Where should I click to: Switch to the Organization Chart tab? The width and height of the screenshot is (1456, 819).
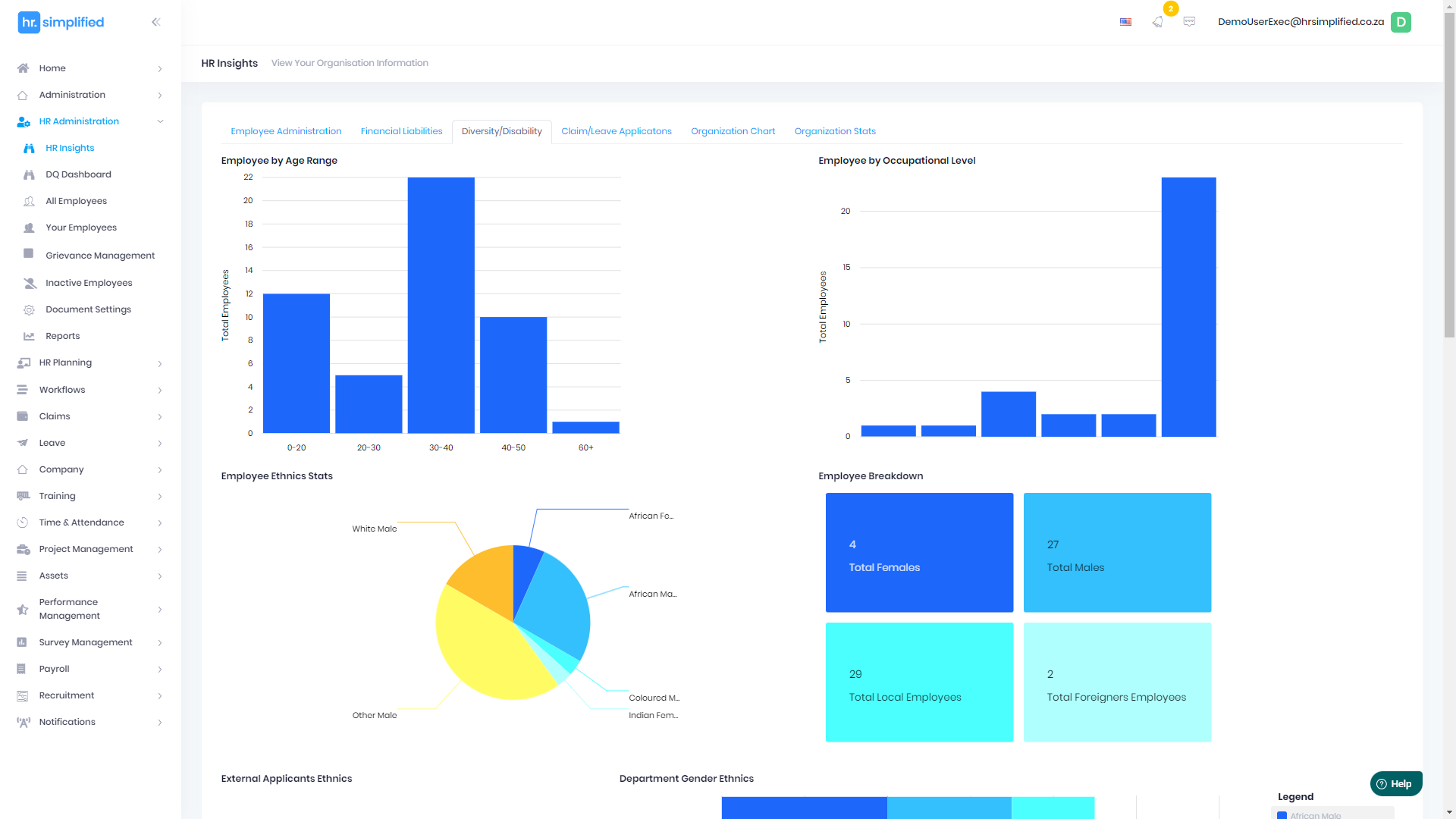(x=733, y=131)
